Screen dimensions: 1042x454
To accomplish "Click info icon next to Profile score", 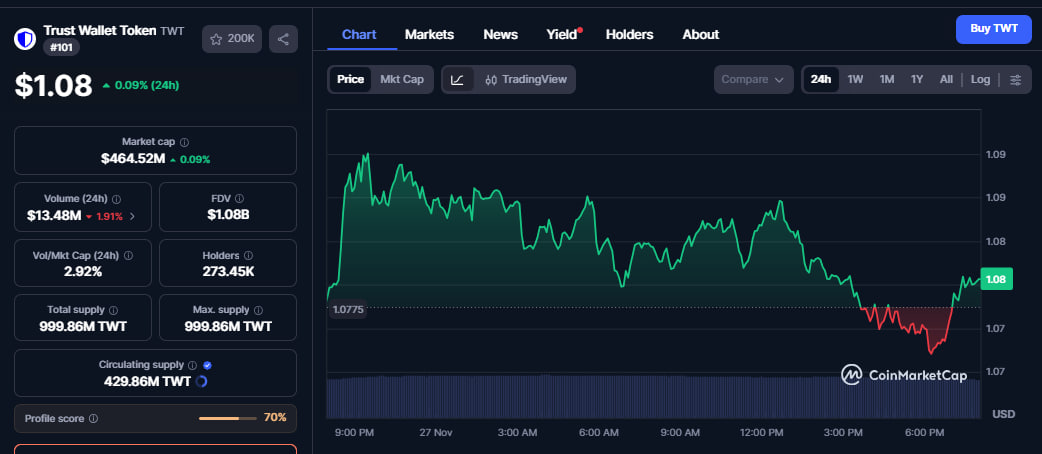I will [93, 418].
